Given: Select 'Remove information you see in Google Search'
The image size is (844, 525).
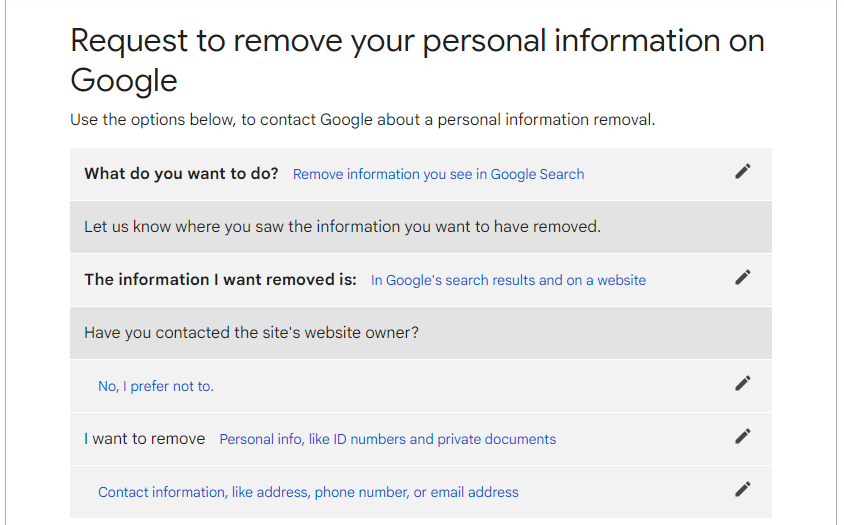Looking at the screenshot, I should coord(438,174).
